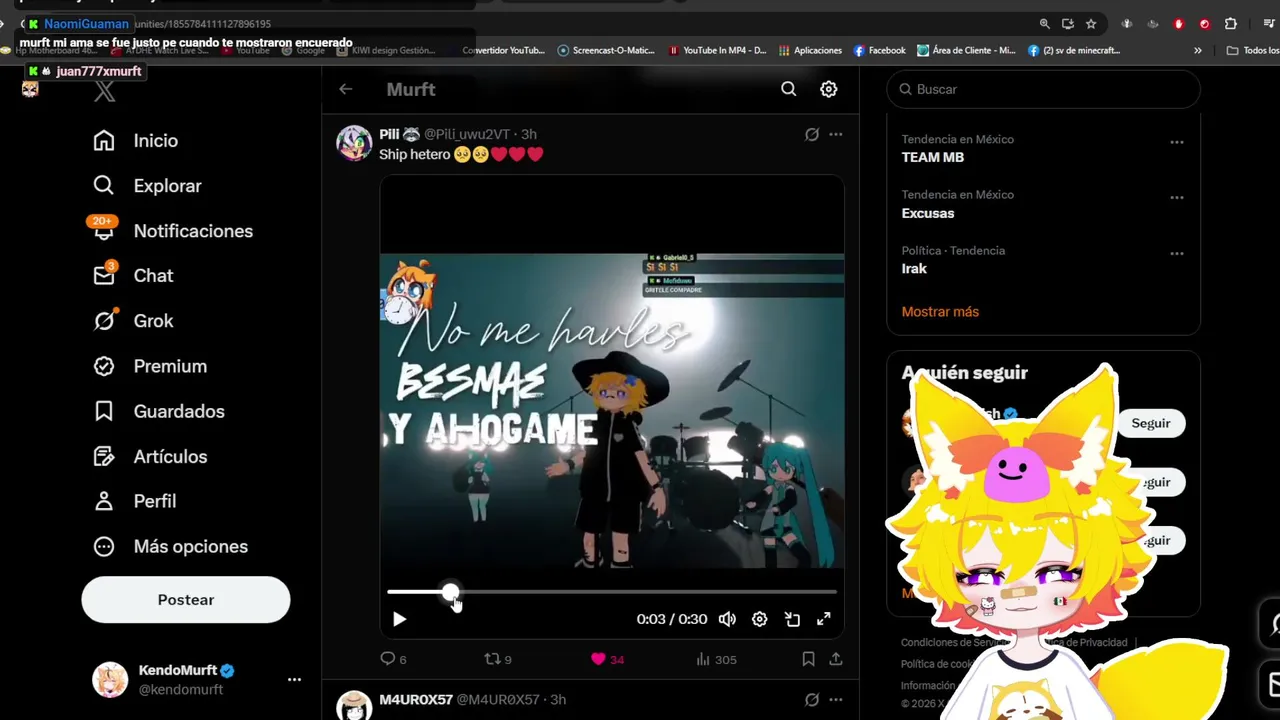The width and height of the screenshot is (1280, 720).
Task: Zoom browser page icon
Action: pyautogui.click(x=1044, y=24)
